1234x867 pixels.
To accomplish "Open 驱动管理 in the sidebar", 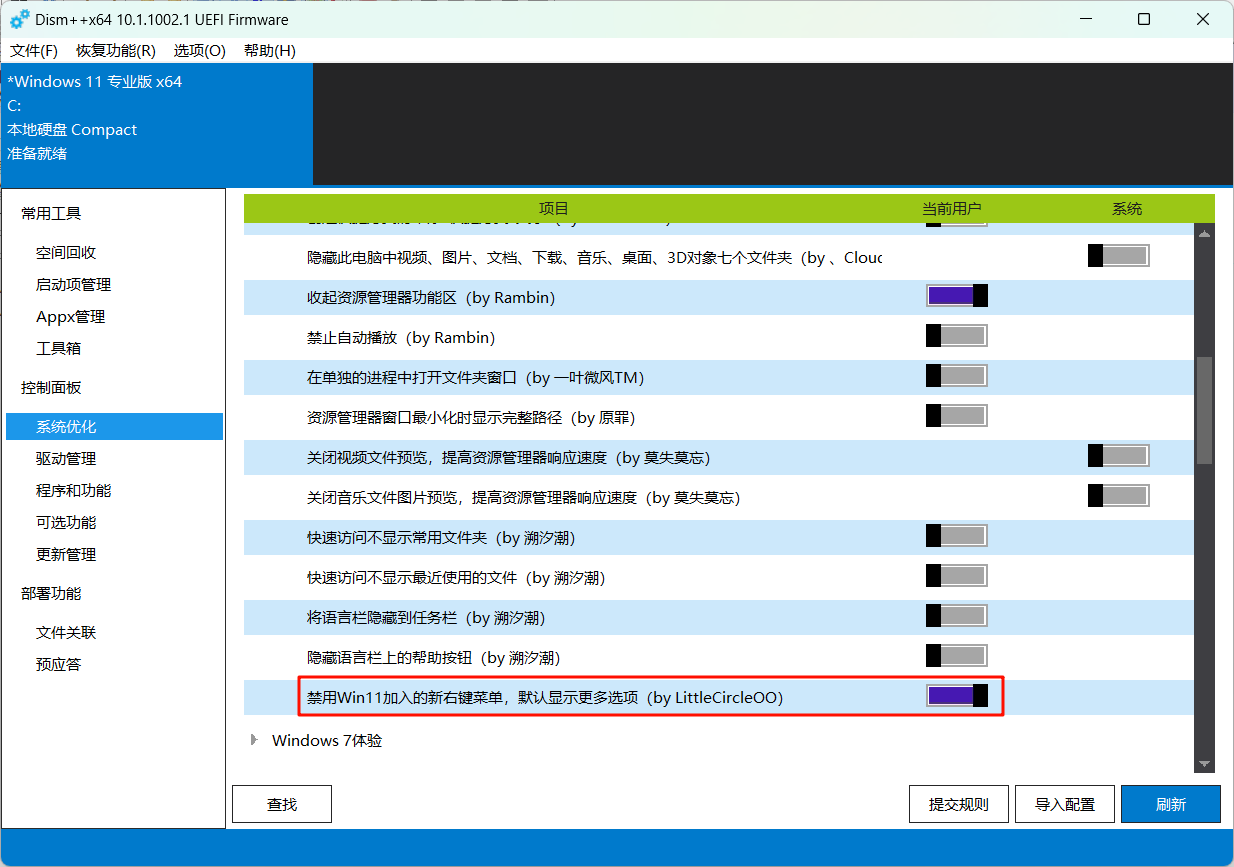I will click(x=66, y=459).
